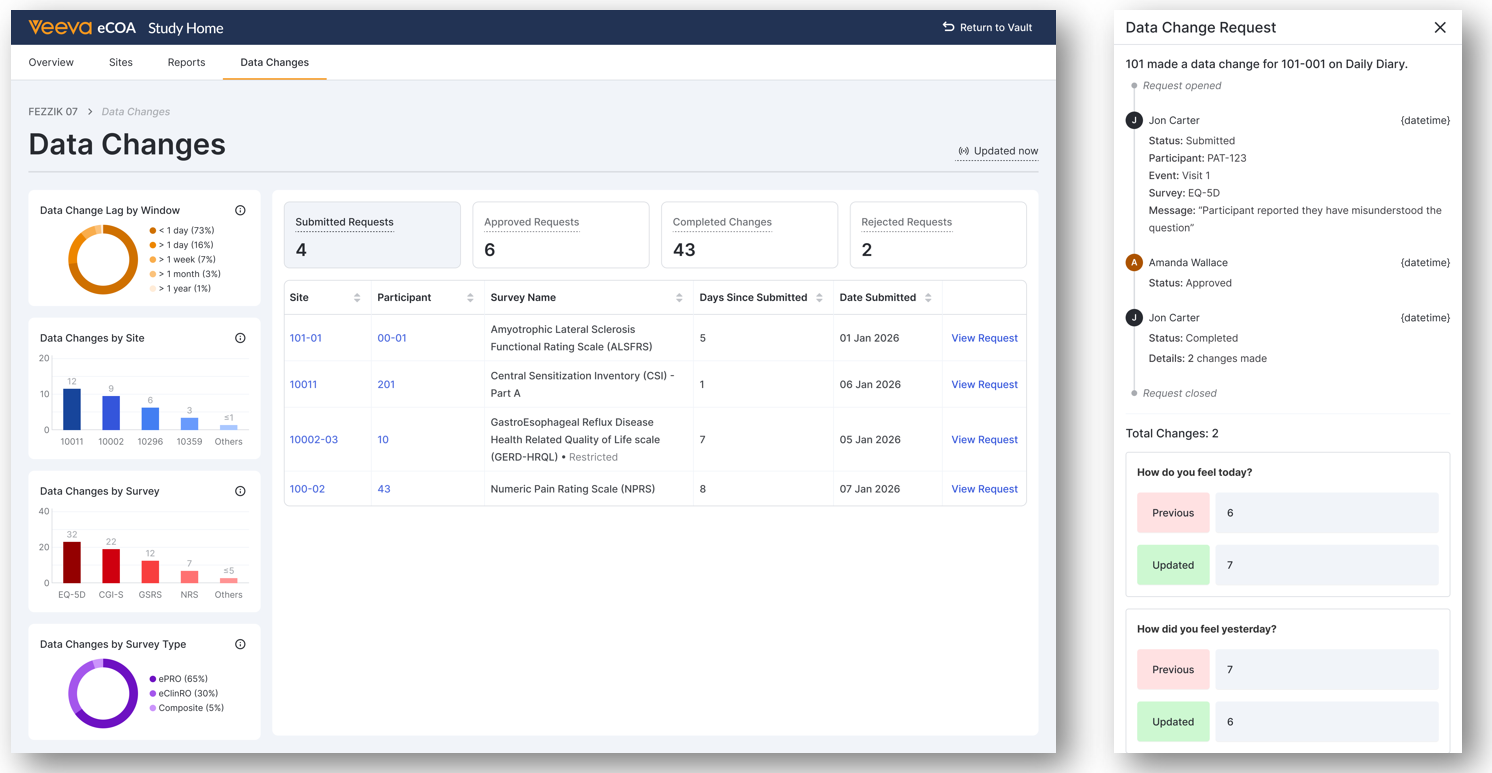1492x773 pixels.
Task: Click info icon on Data Change Lag by Window
Action: (x=240, y=211)
